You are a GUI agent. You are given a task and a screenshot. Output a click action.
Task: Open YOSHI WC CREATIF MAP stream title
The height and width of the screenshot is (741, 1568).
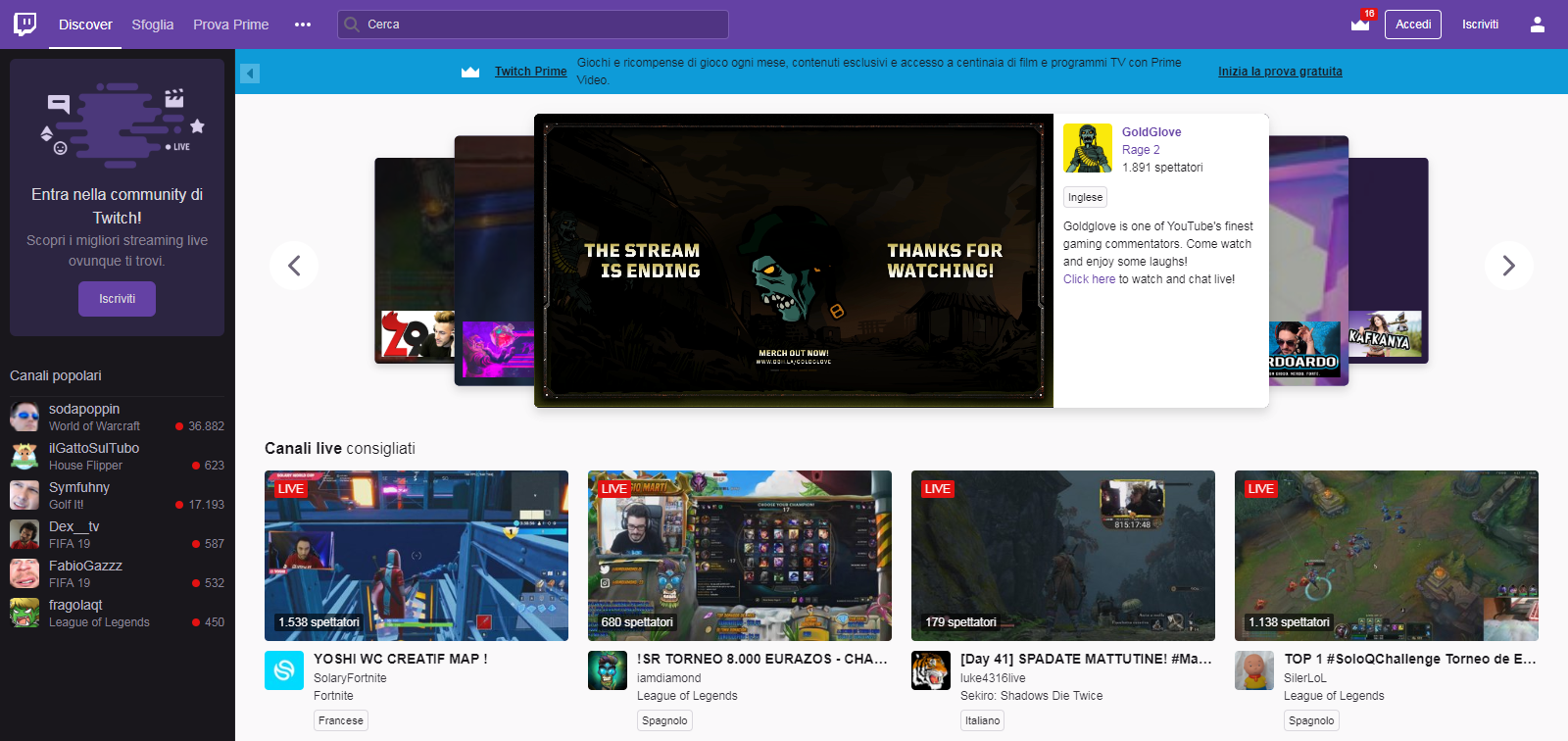tap(400, 659)
